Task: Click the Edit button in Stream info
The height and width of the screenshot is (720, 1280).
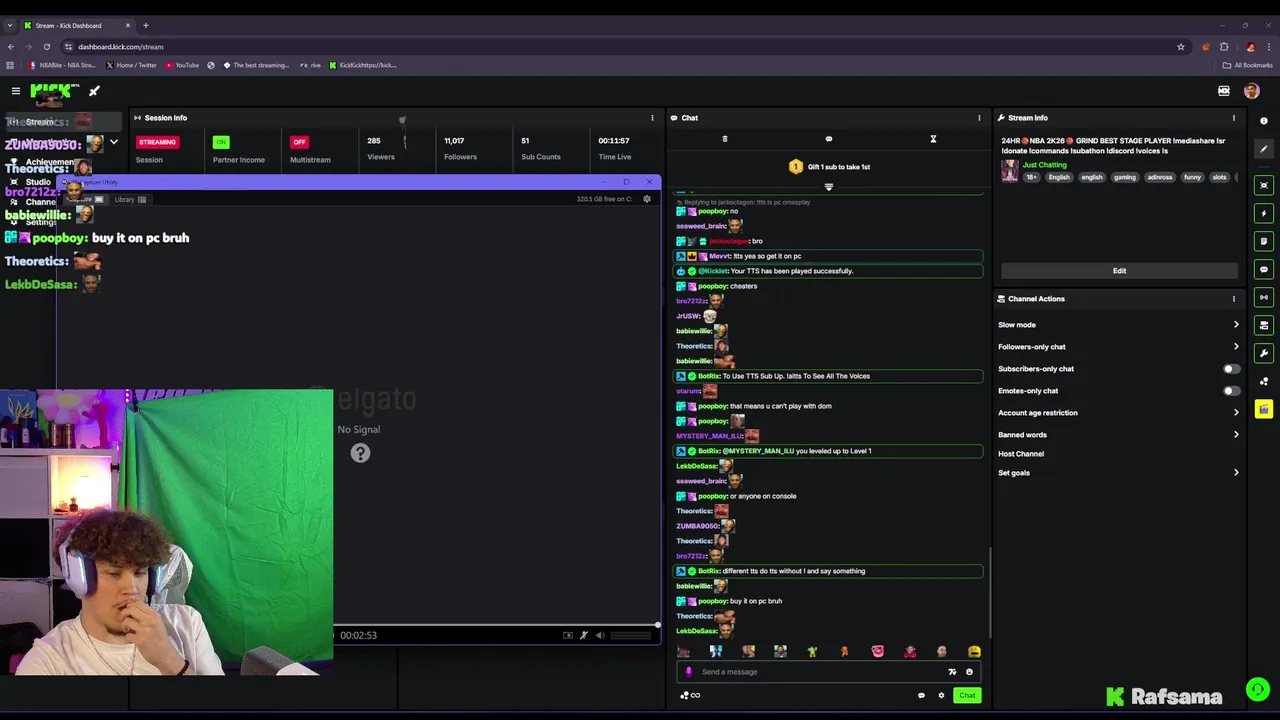Action: pos(1119,271)
